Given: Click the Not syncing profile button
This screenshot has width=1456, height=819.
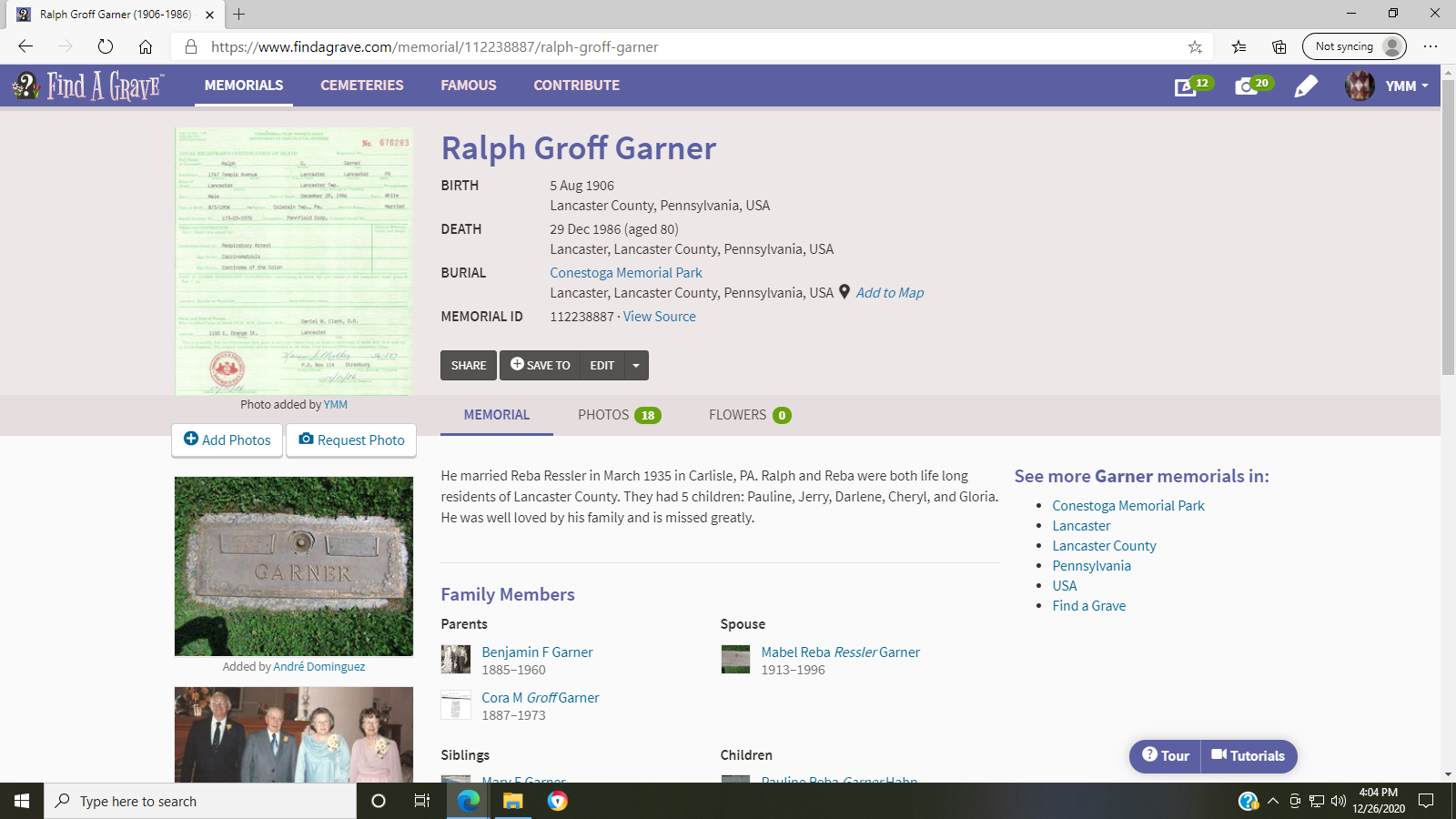Looking at the screenshot, I should (x=1354, y=46).
